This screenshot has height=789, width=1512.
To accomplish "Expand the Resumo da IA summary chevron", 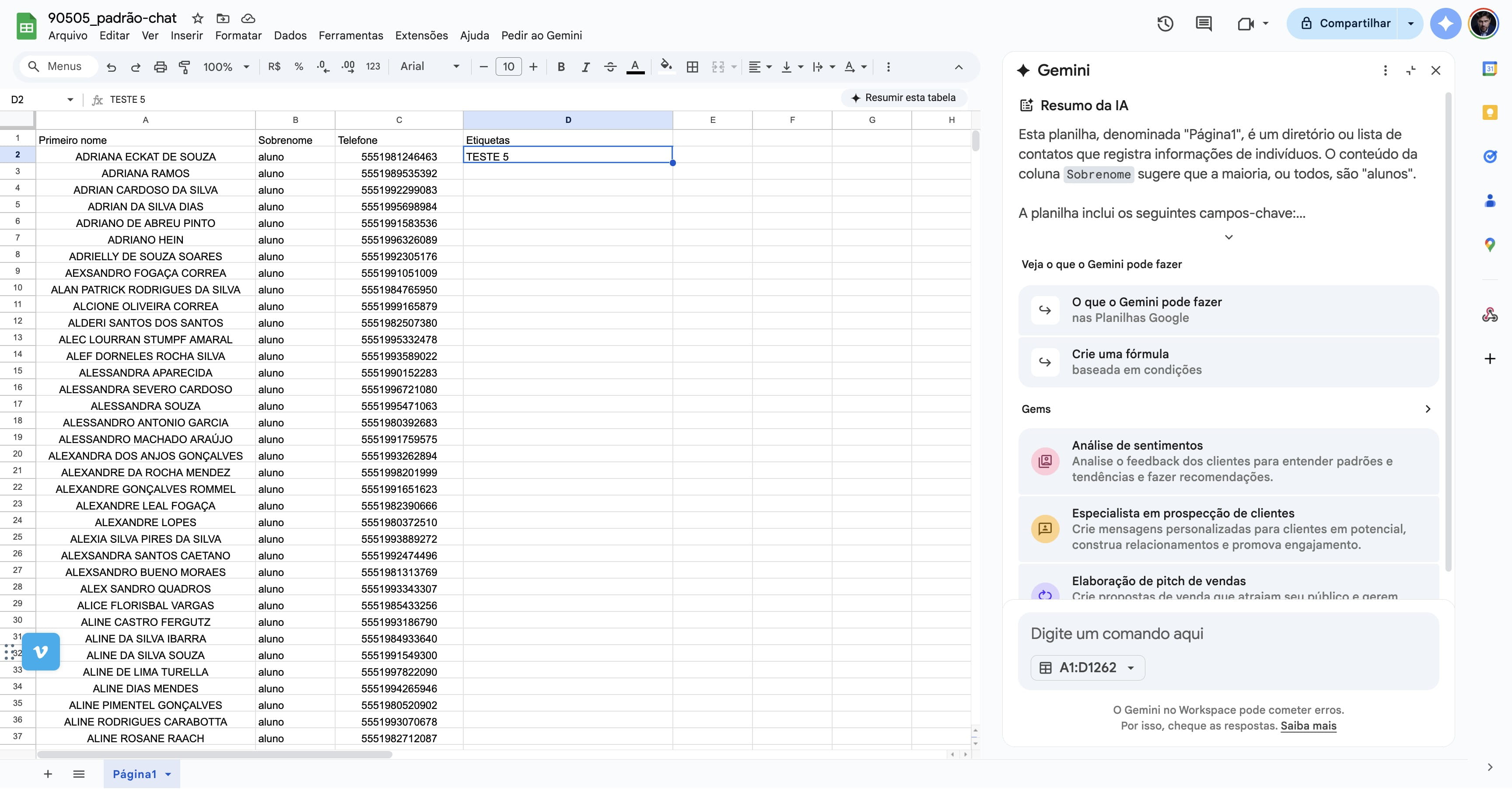I will [1228, 237].
